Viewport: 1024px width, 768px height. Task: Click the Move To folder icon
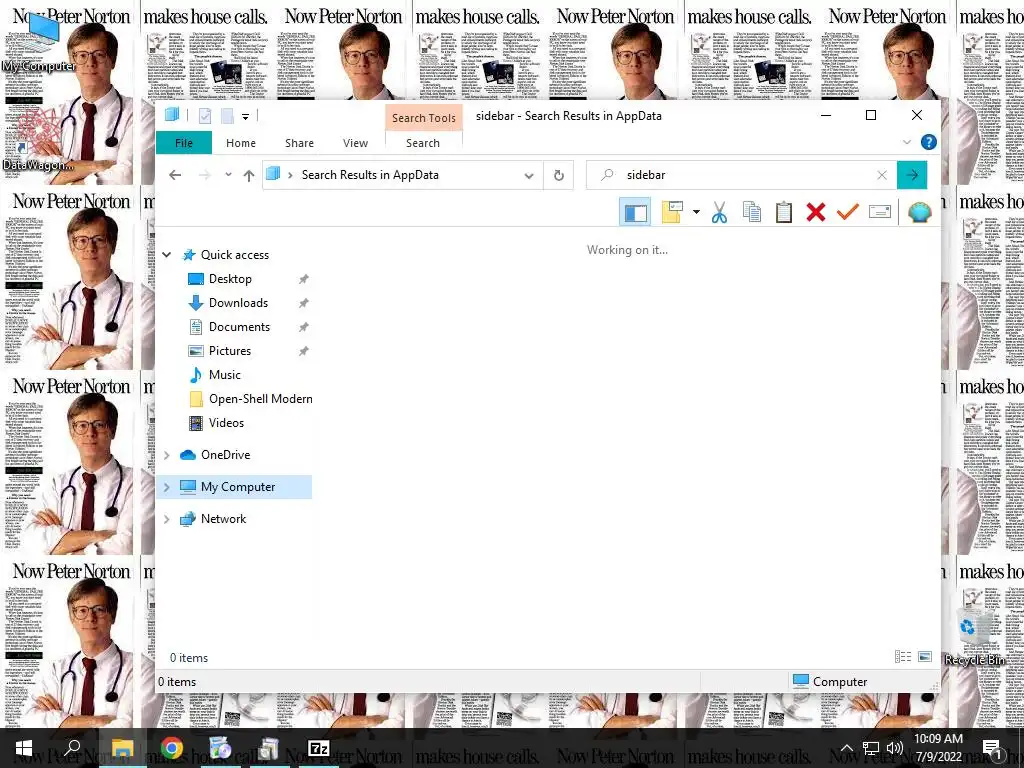672,212
